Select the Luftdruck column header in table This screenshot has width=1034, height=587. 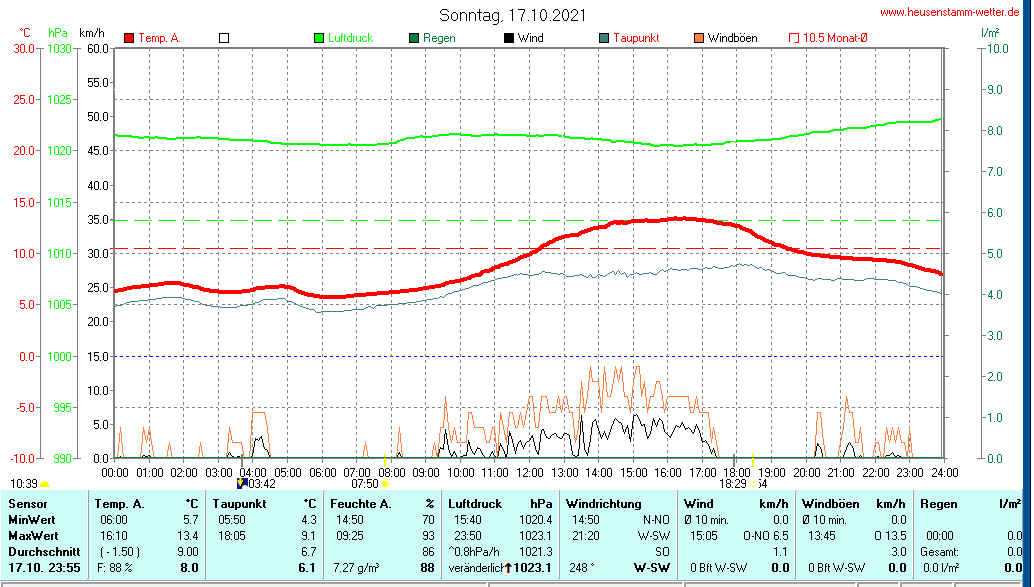pos(475,504)
